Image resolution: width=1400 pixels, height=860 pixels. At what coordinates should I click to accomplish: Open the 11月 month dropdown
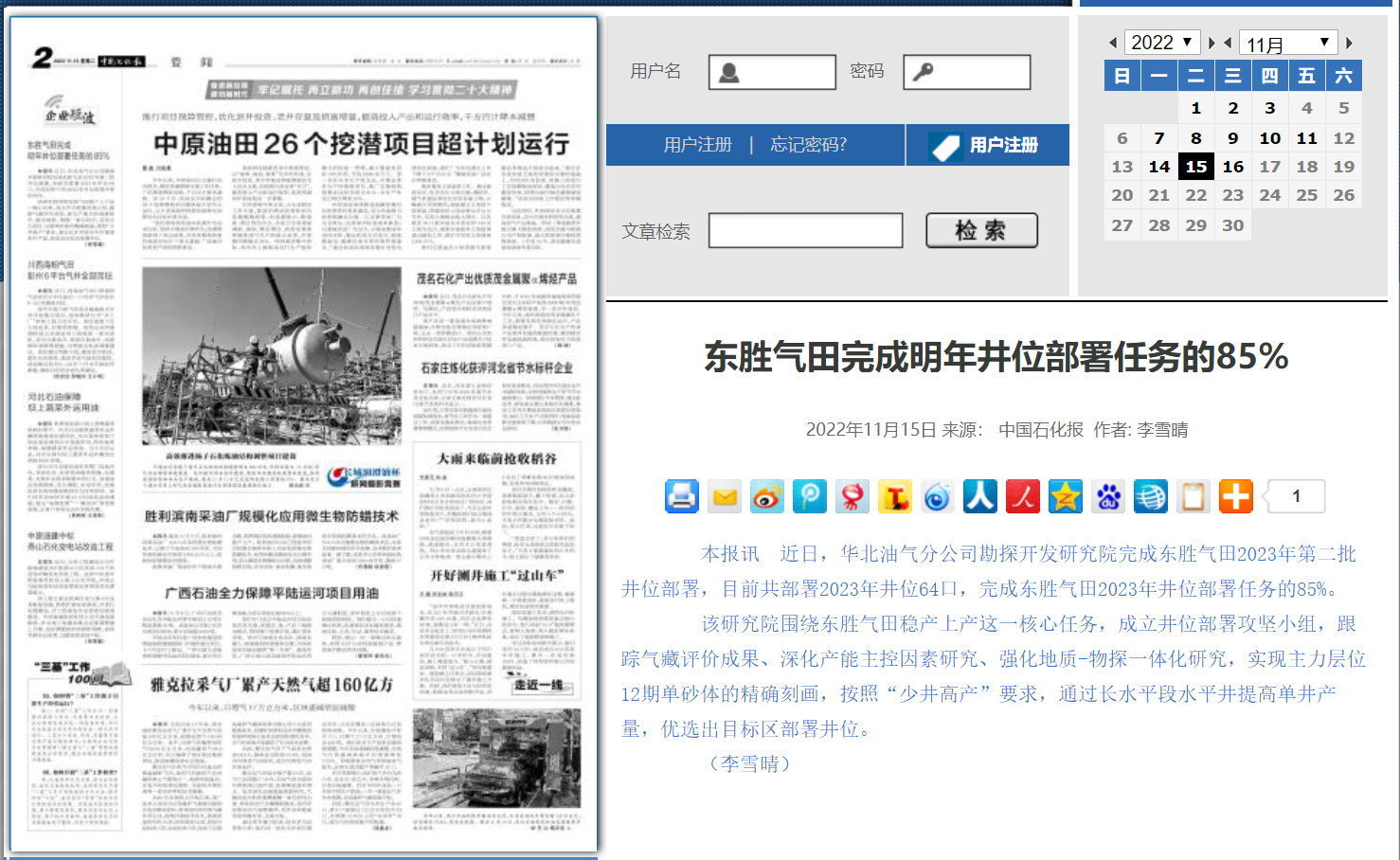coord(1287,44)
